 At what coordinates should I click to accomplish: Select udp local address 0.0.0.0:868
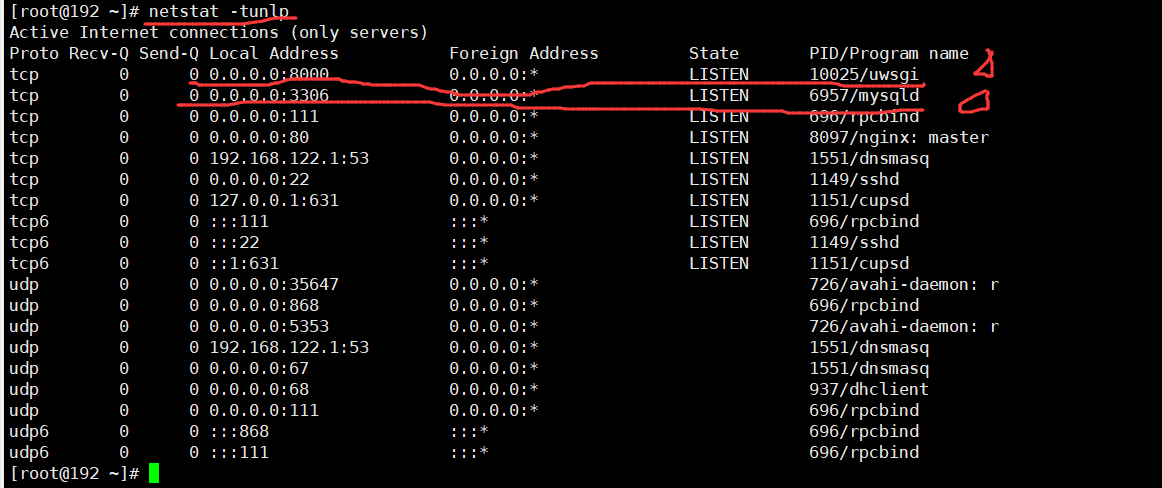(x=264, y=305)
